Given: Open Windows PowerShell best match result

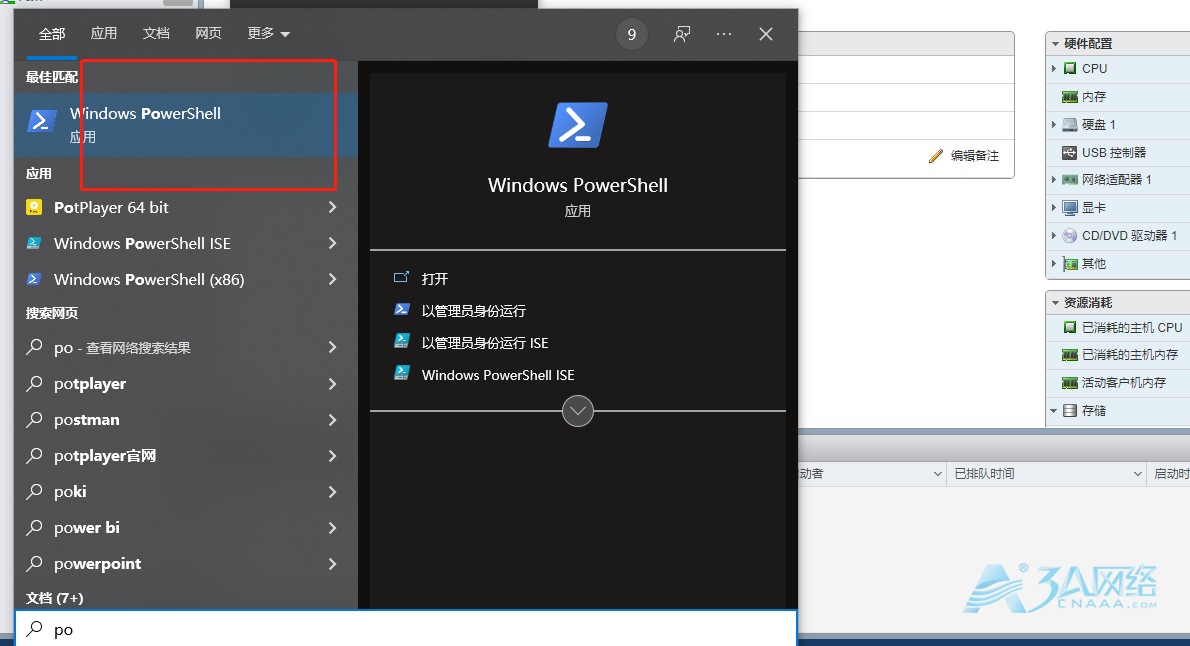Looking at the screenshot, I should (186, 125).
